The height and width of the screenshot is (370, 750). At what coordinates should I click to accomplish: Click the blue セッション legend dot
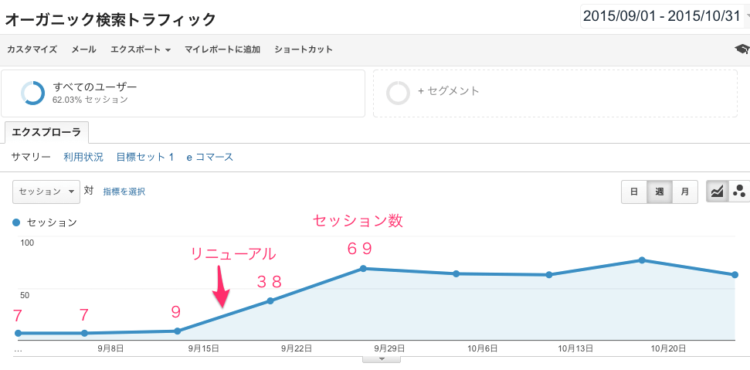pyautogui.click(x=16, y=222)
